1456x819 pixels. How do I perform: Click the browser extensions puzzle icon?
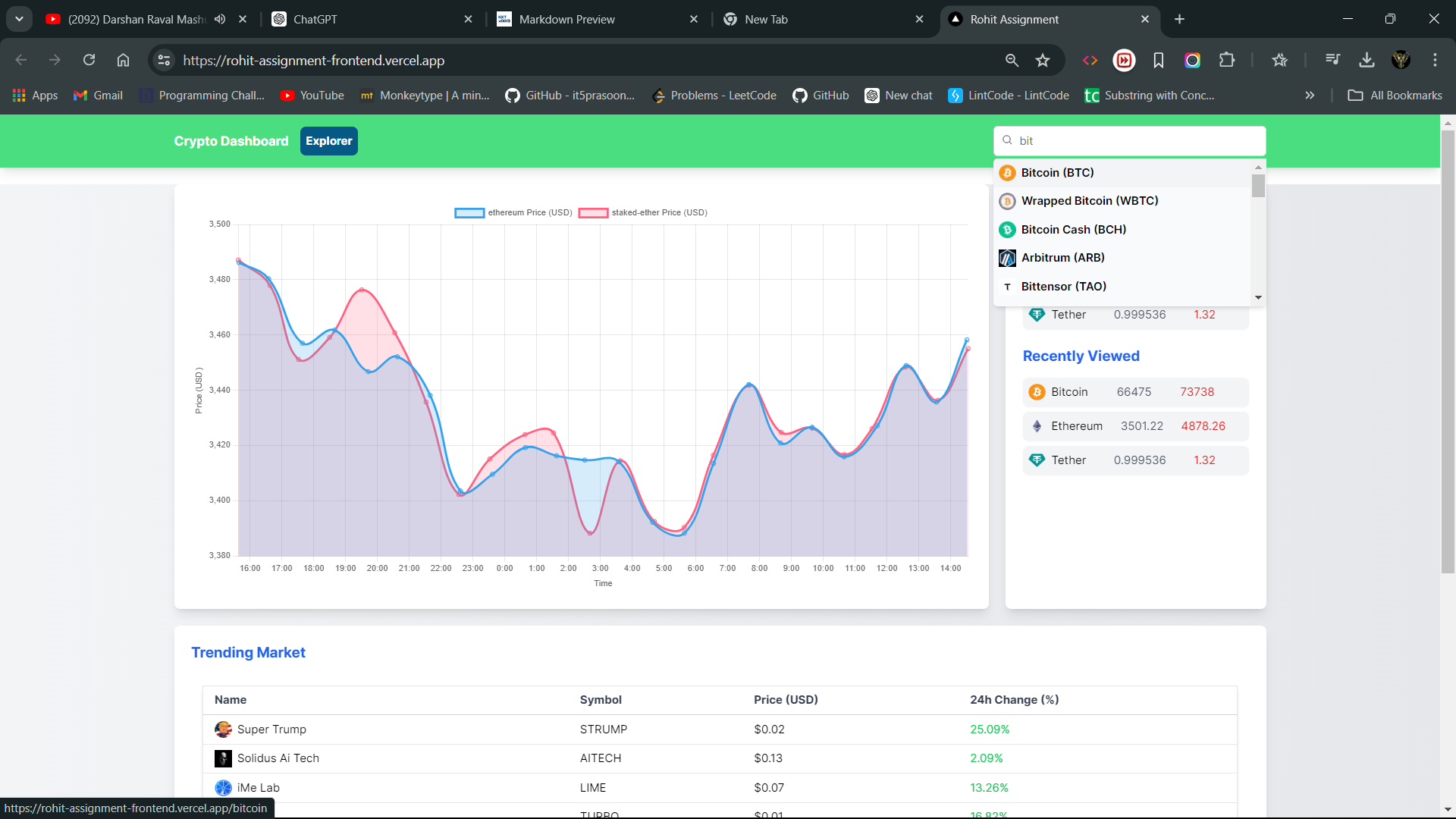point(1226,61)
